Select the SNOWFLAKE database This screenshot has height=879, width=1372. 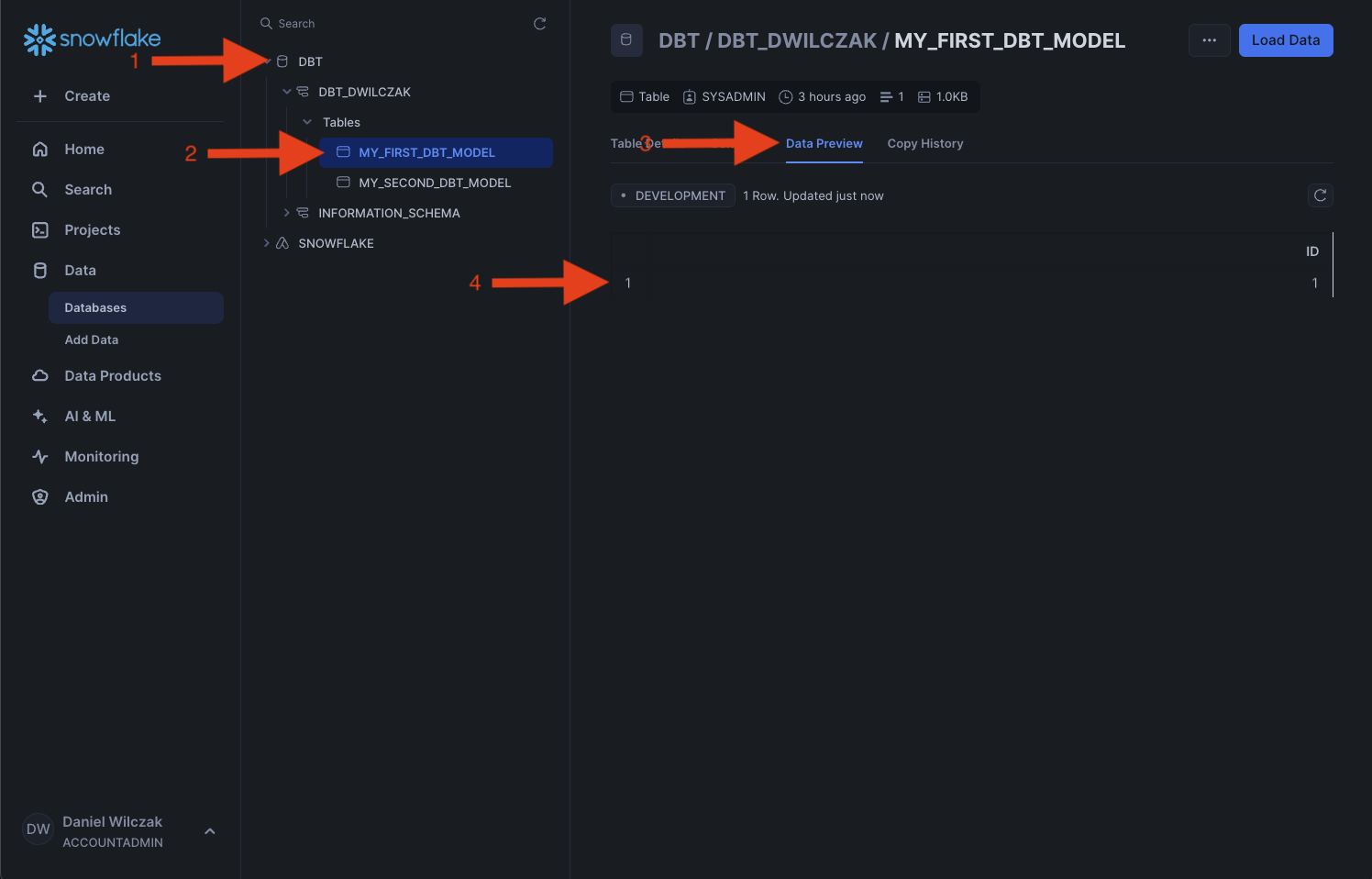point(336,243)
